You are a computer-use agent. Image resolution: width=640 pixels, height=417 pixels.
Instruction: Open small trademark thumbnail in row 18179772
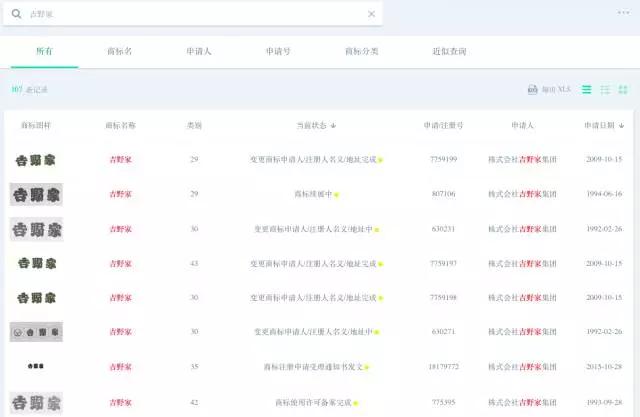(x=36, y=366)
